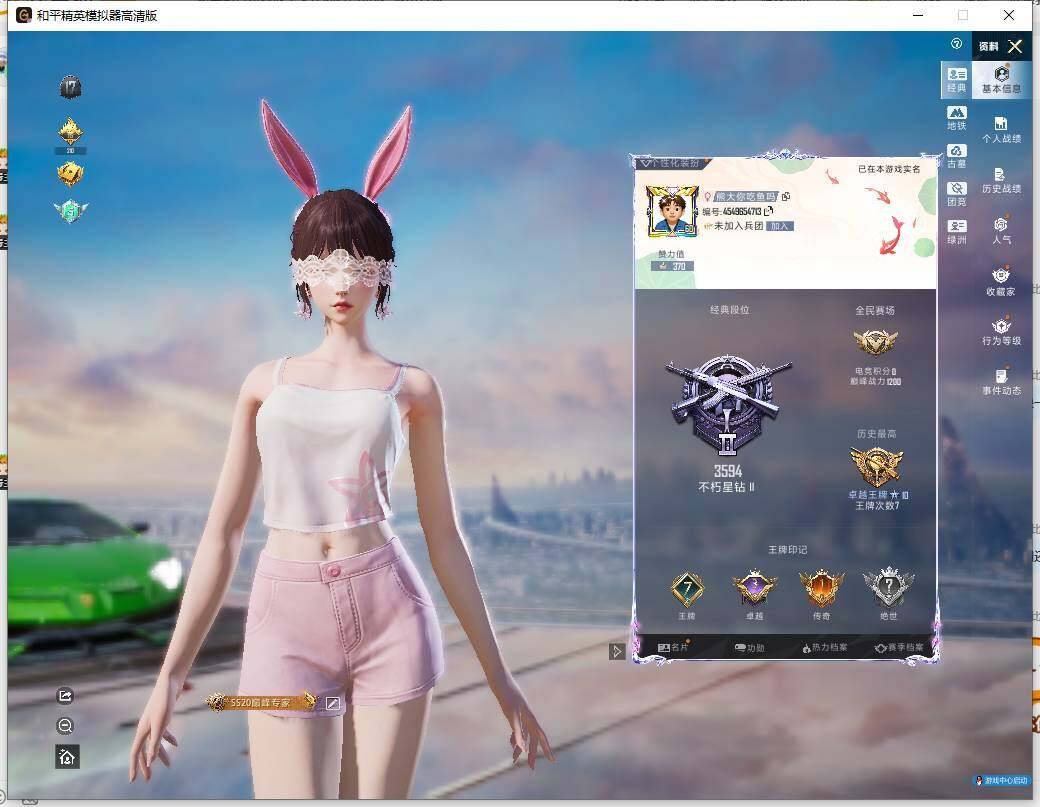Click the 不朽星钻 II rank emblem
The width and height of the screenshot is (1040, 807).
(x=728, y=404)
